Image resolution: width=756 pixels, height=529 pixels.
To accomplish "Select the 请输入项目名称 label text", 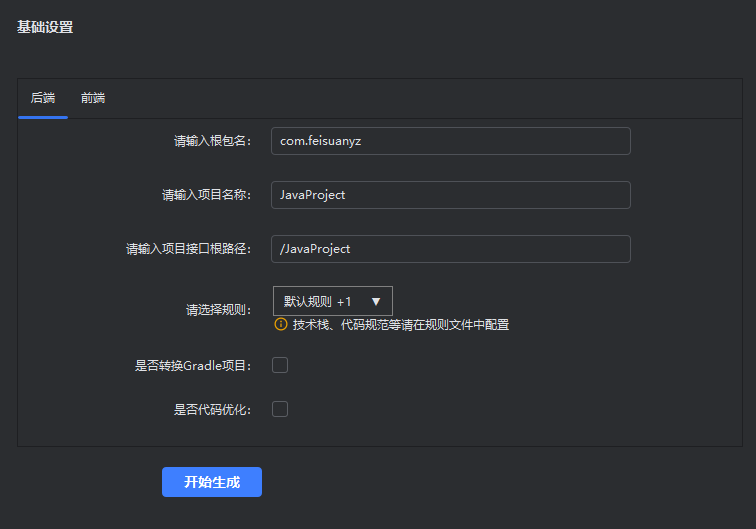I will [x=206, y=195].
